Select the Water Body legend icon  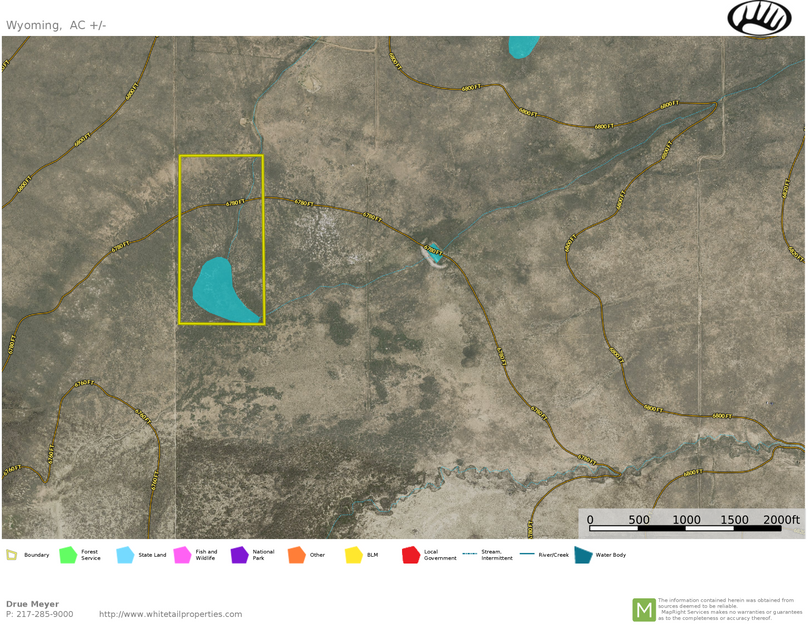(583, 555)
